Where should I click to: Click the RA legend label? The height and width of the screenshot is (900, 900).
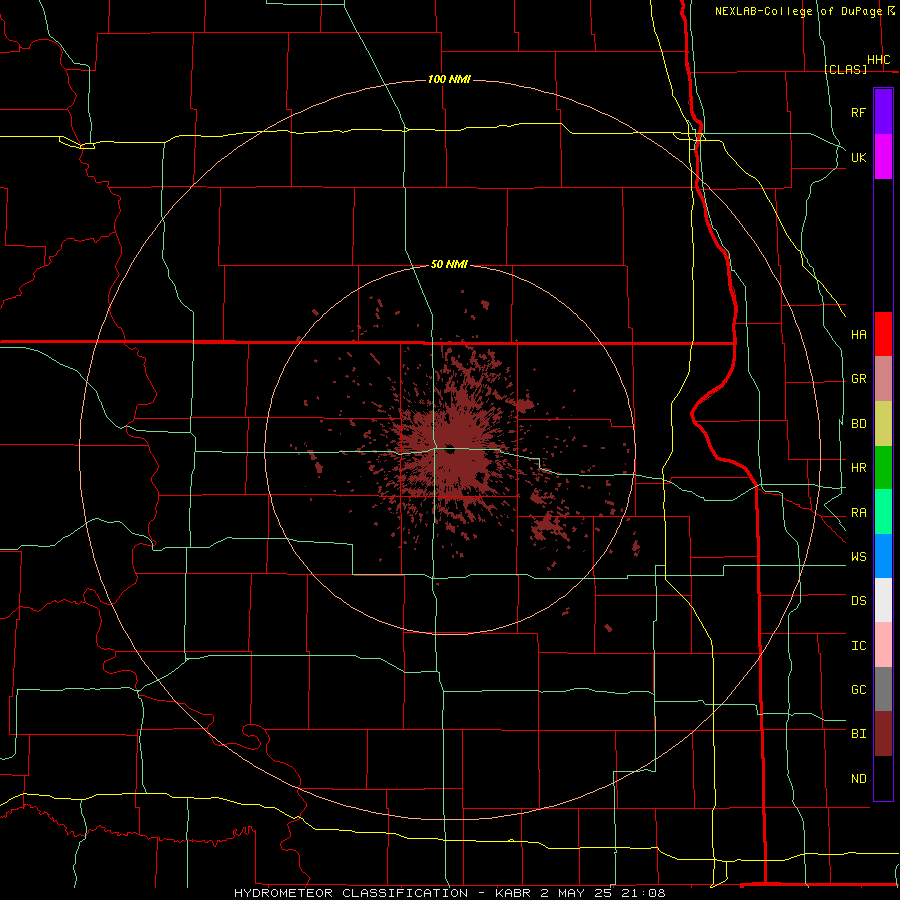858,513
